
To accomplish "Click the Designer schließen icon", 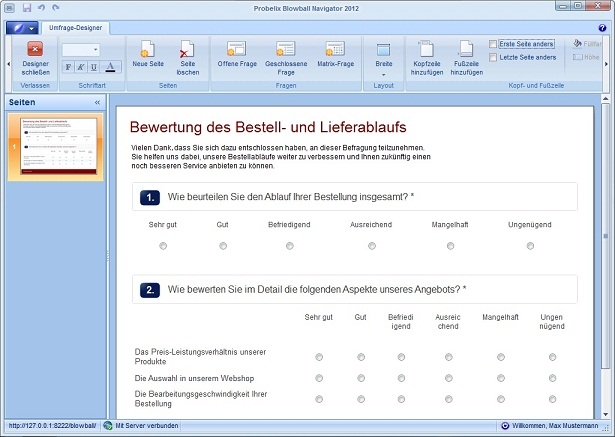I will (35, 48).
